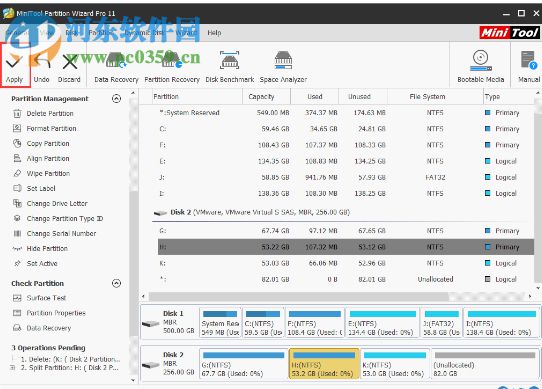The height and width of the screenshot is (389, 542).
Task: Open the Help menu
Action: [x=214, y=33]
